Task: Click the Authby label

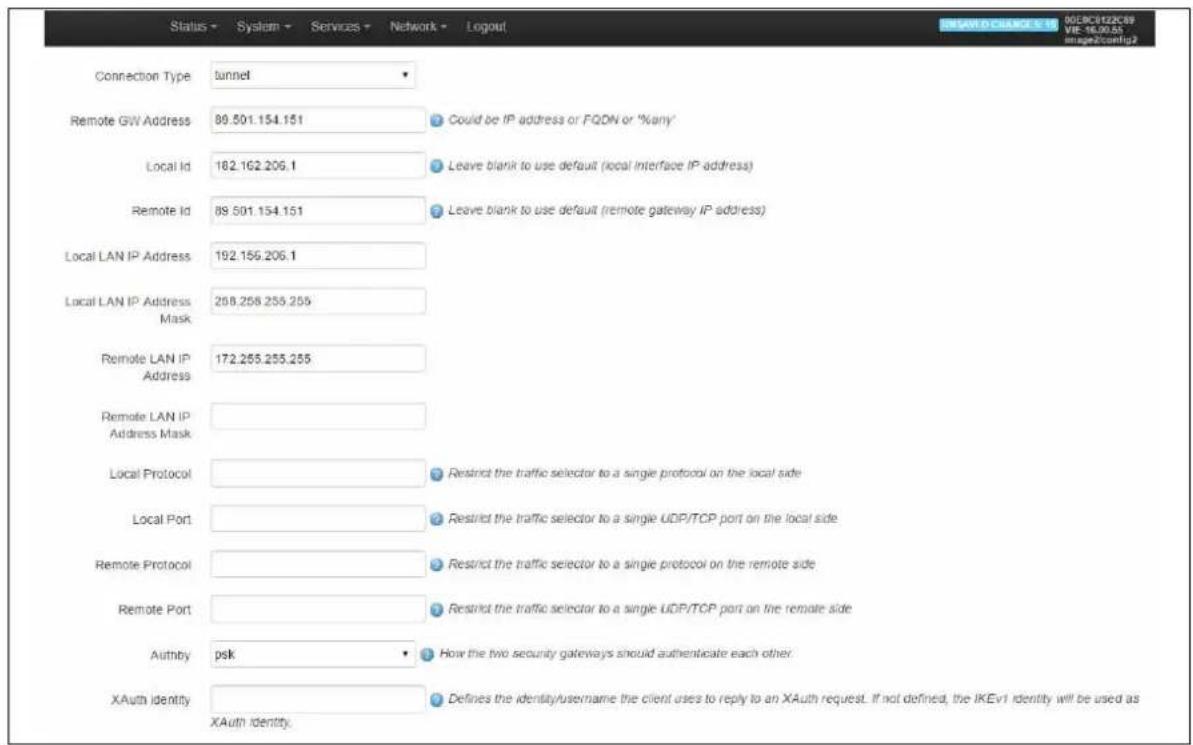Action: pos(170,655)
